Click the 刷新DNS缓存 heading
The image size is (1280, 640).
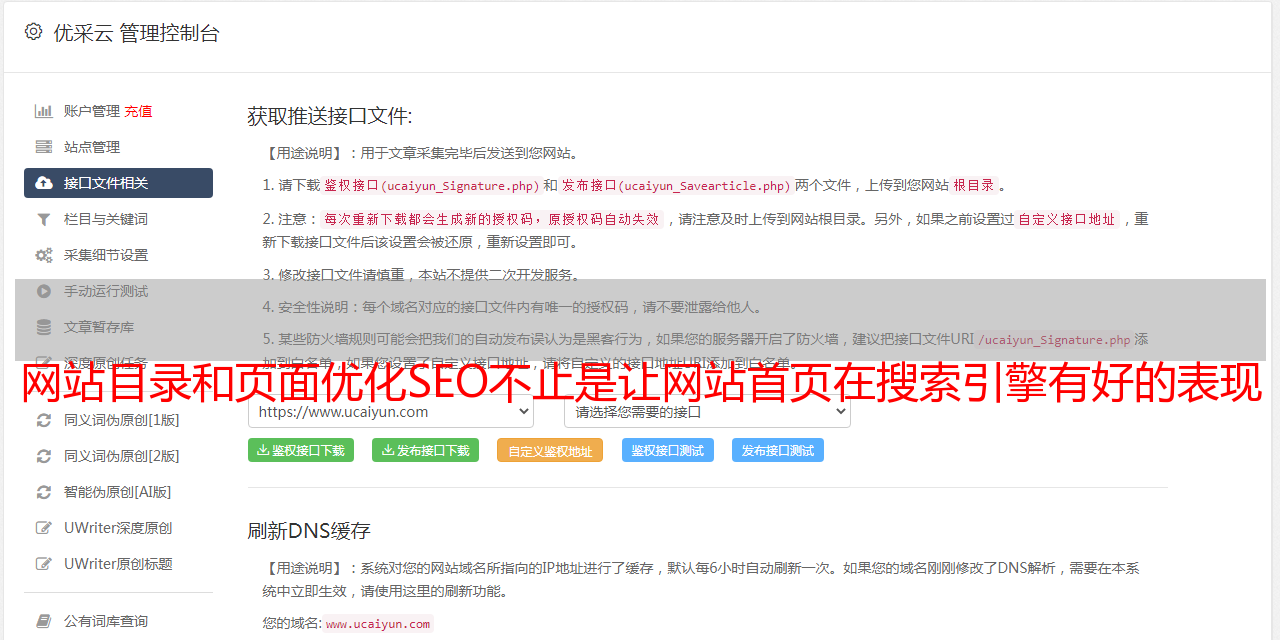pos(309,530)
